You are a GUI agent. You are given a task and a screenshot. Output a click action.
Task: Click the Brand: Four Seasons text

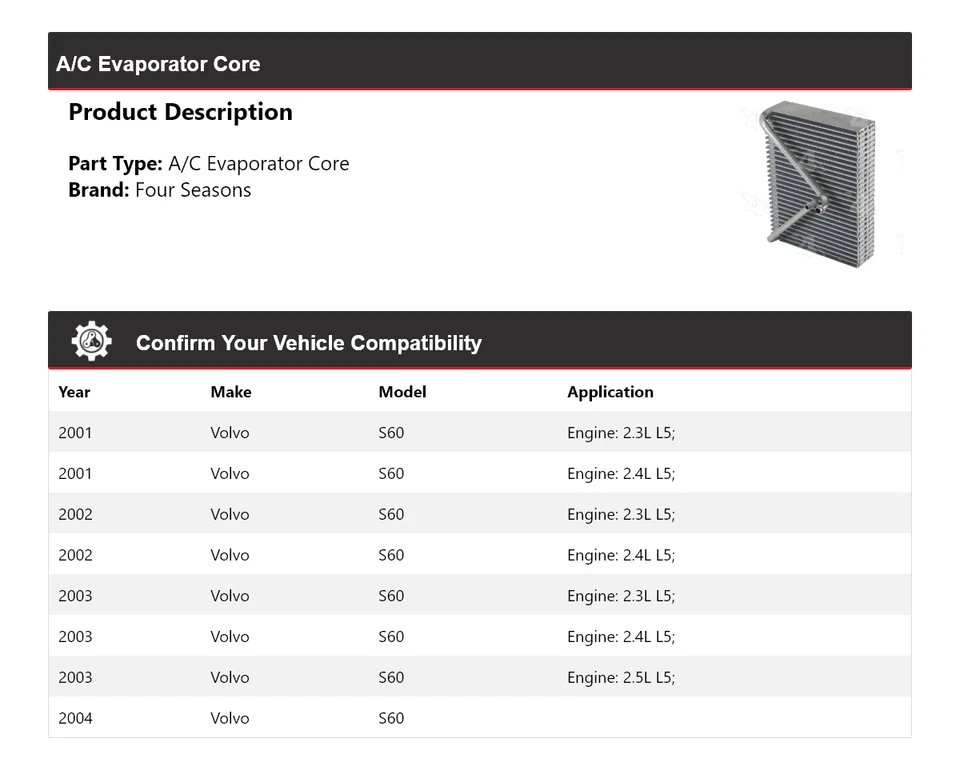point(160,190)
